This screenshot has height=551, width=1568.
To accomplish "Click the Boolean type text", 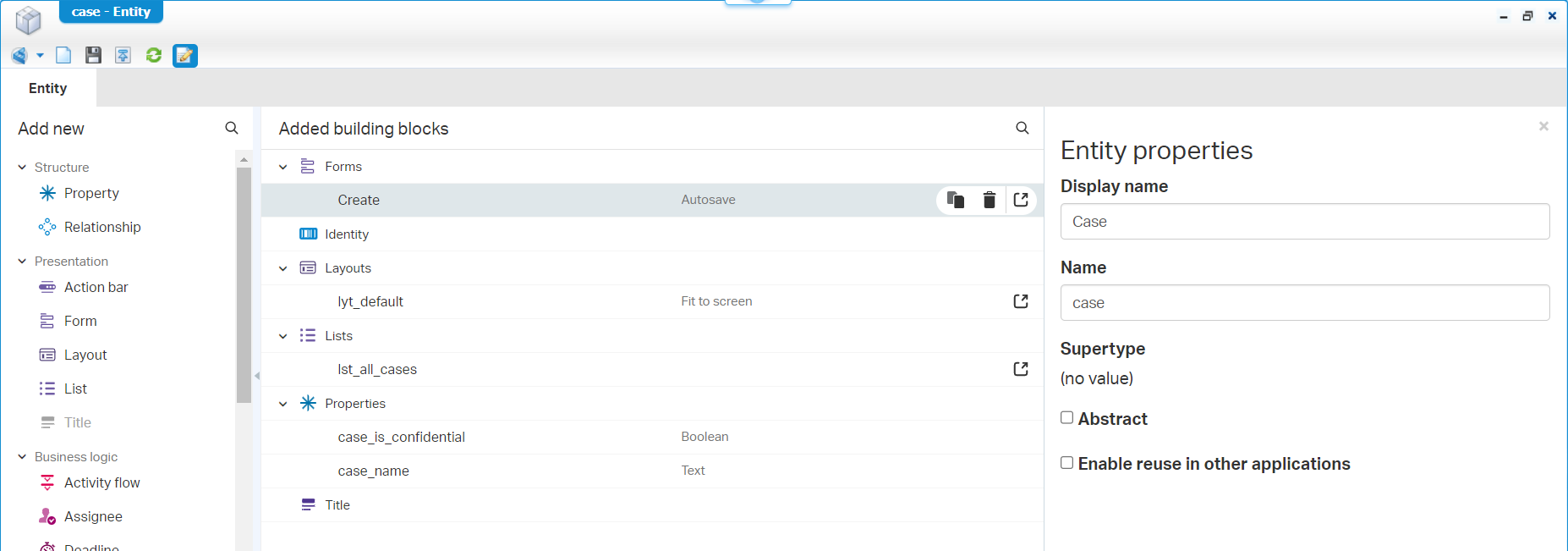I will point(705,437).
